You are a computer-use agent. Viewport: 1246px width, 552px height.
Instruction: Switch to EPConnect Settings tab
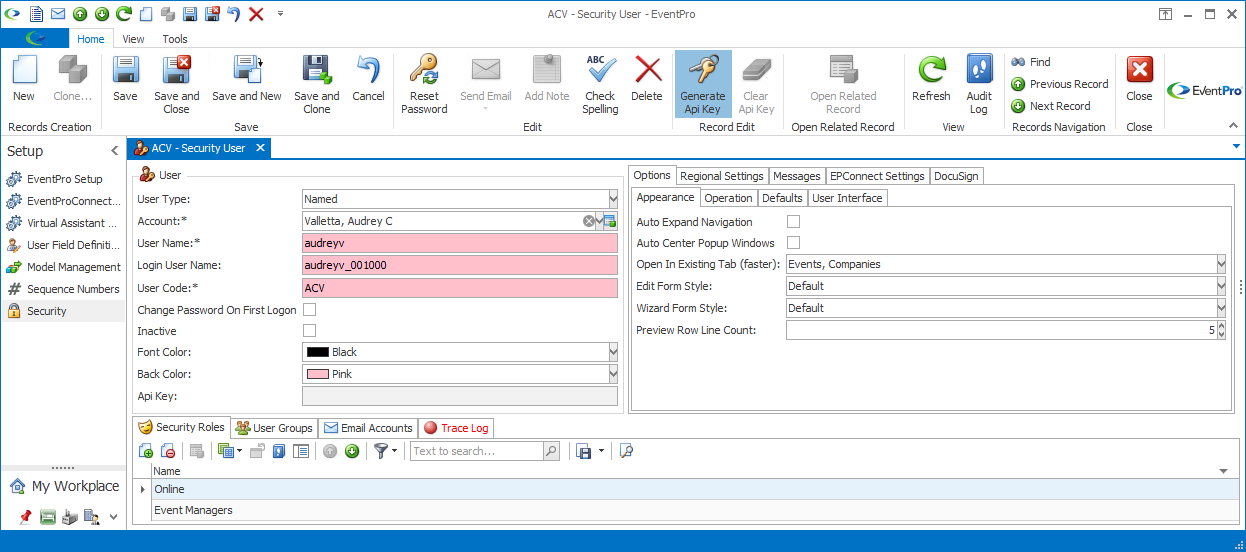(877, 176)
